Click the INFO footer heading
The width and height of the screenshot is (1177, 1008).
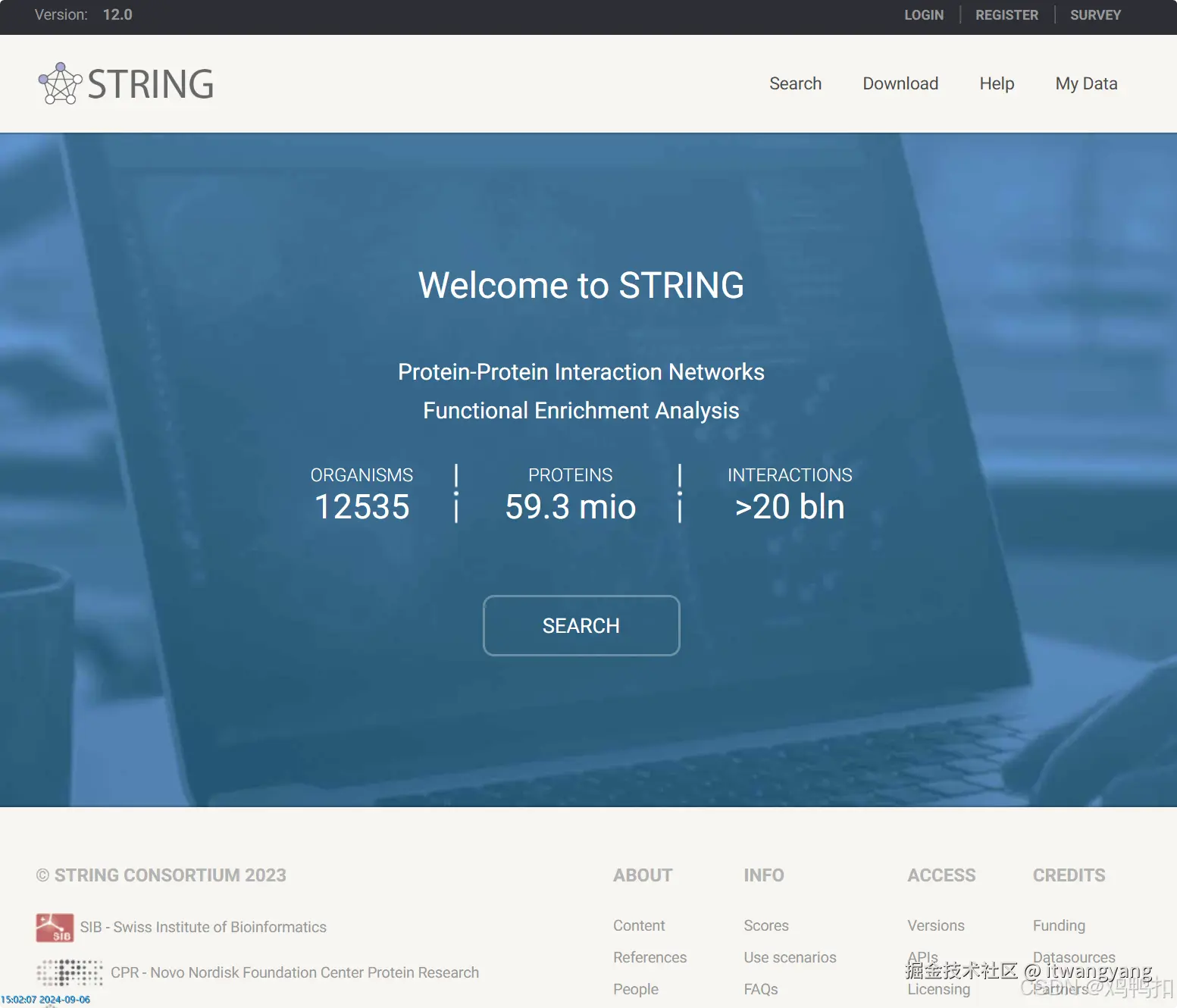764,875
